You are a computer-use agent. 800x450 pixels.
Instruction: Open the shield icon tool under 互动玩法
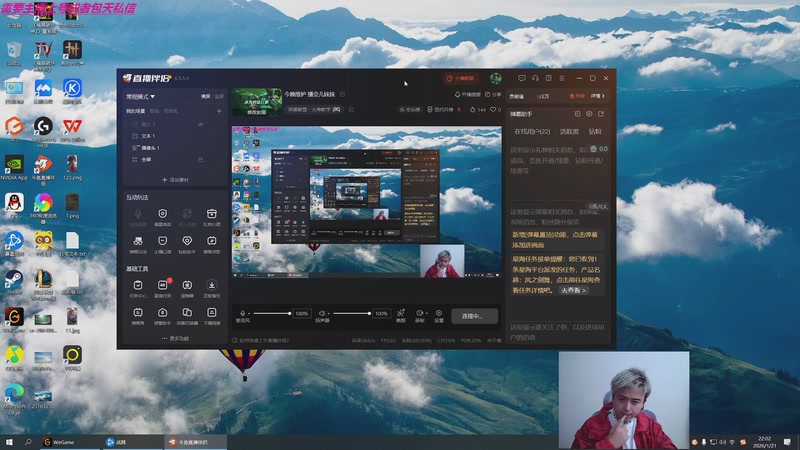[x=163, y=214]
